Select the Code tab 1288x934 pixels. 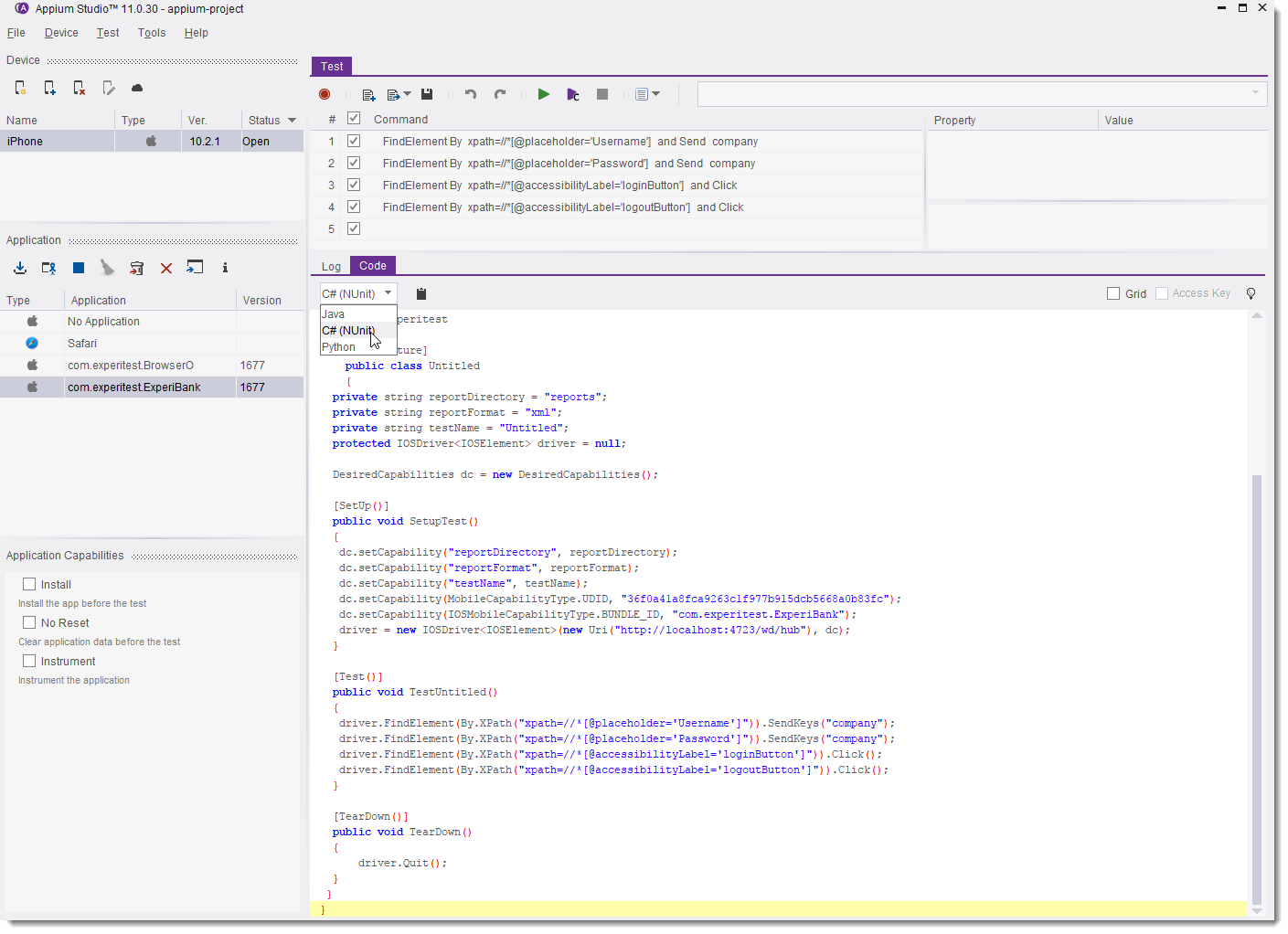(373, 266)
